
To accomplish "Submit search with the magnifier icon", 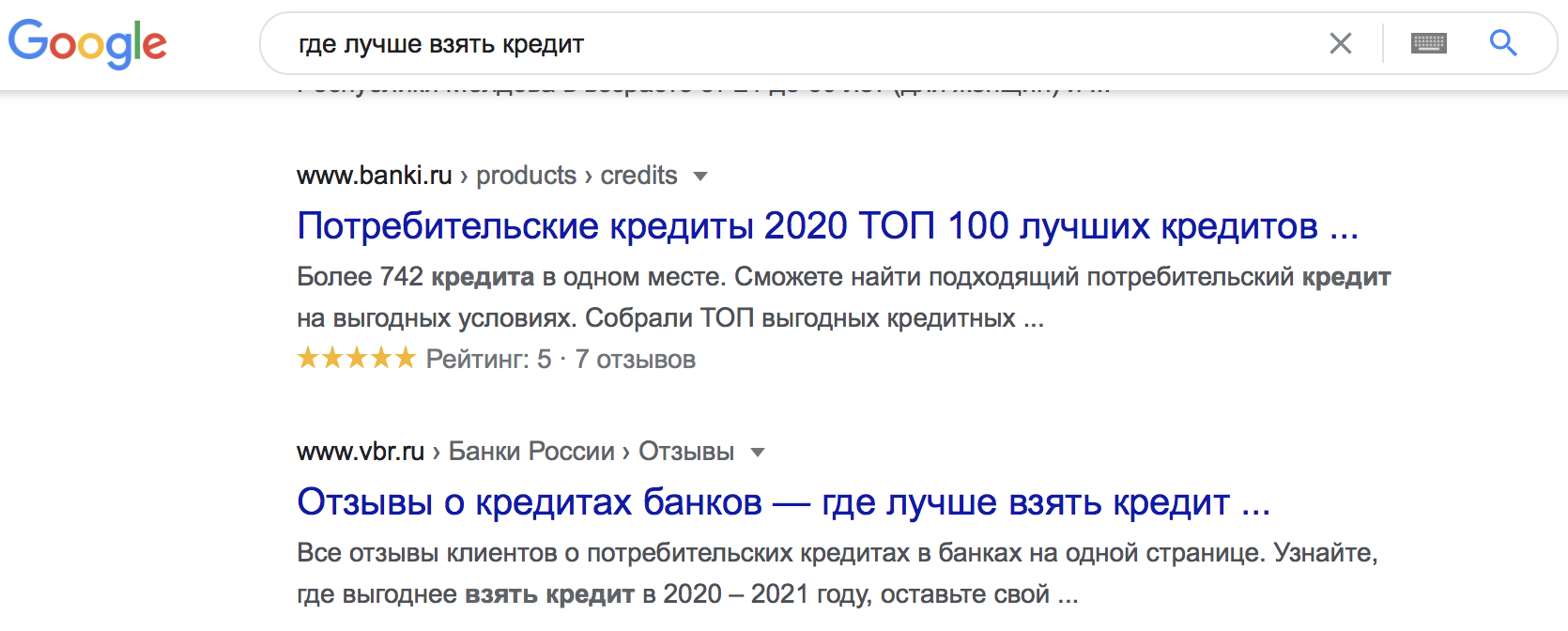I will point(1503,43).
